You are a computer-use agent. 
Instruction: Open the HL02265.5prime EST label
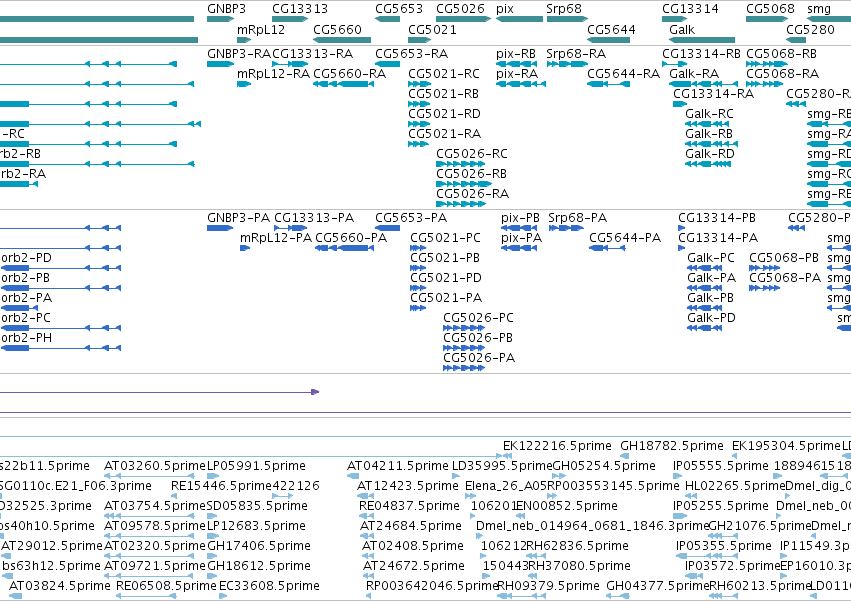(735, 486)
